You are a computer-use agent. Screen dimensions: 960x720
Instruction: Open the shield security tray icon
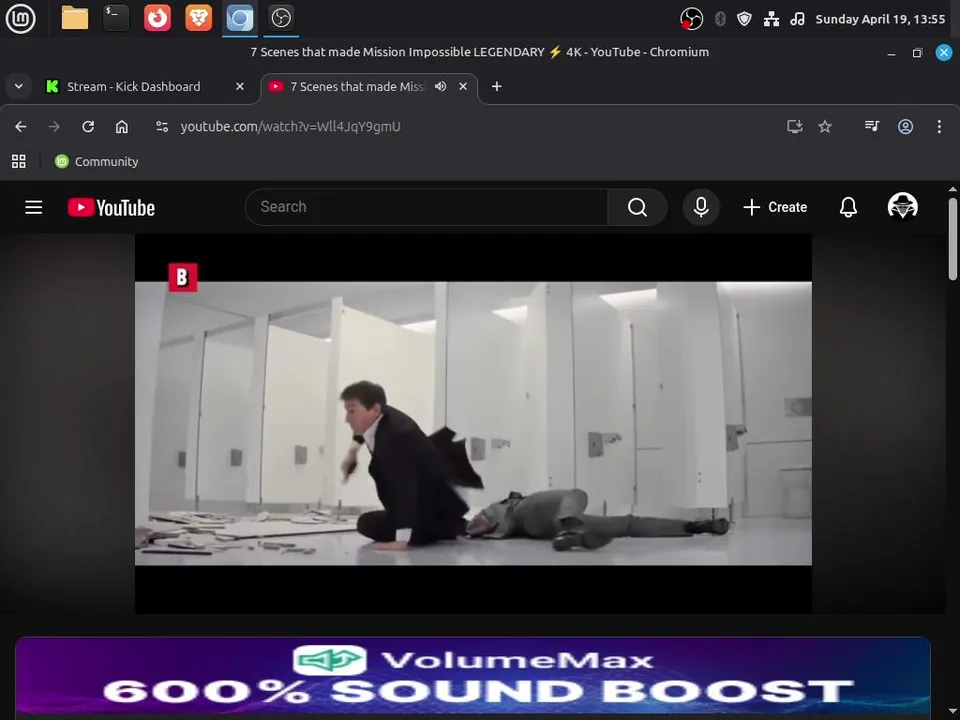pos(744,19)
